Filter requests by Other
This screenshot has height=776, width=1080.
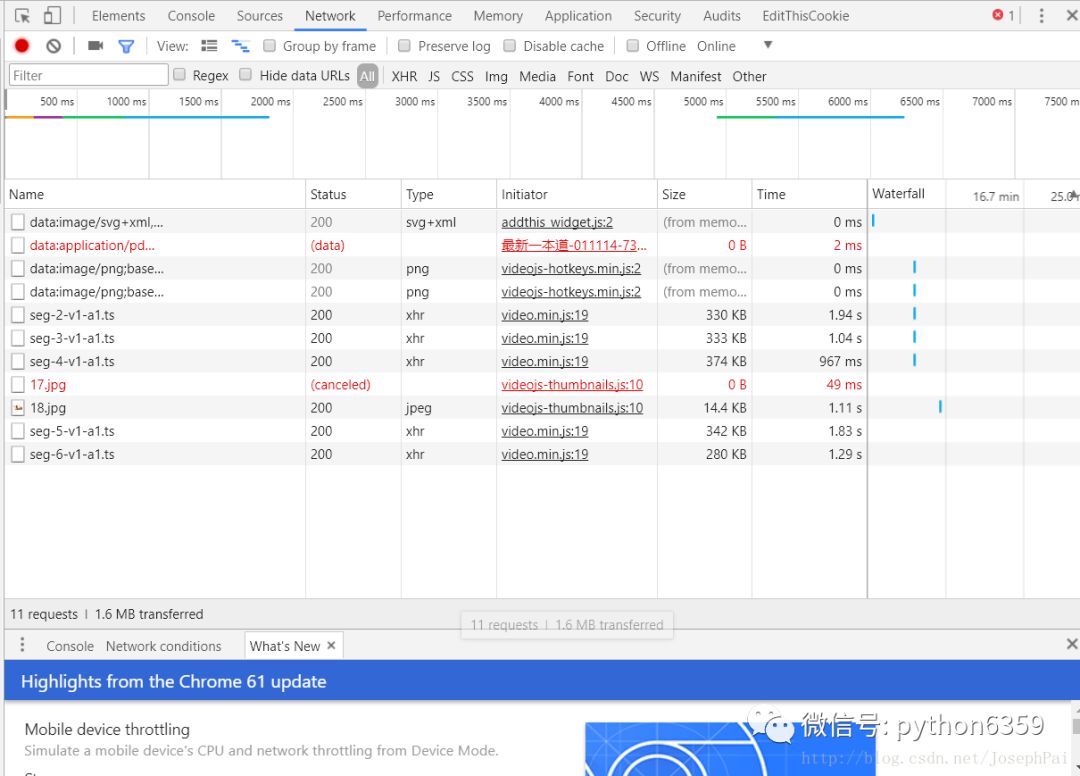click(x=749, y=76)
